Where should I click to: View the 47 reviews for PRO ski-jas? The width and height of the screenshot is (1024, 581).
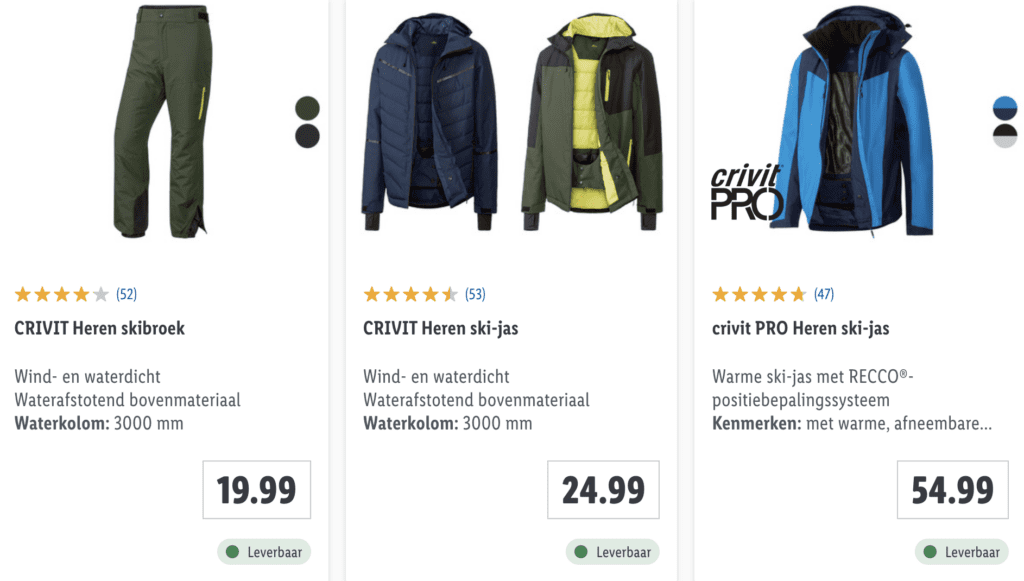point(824,294)
